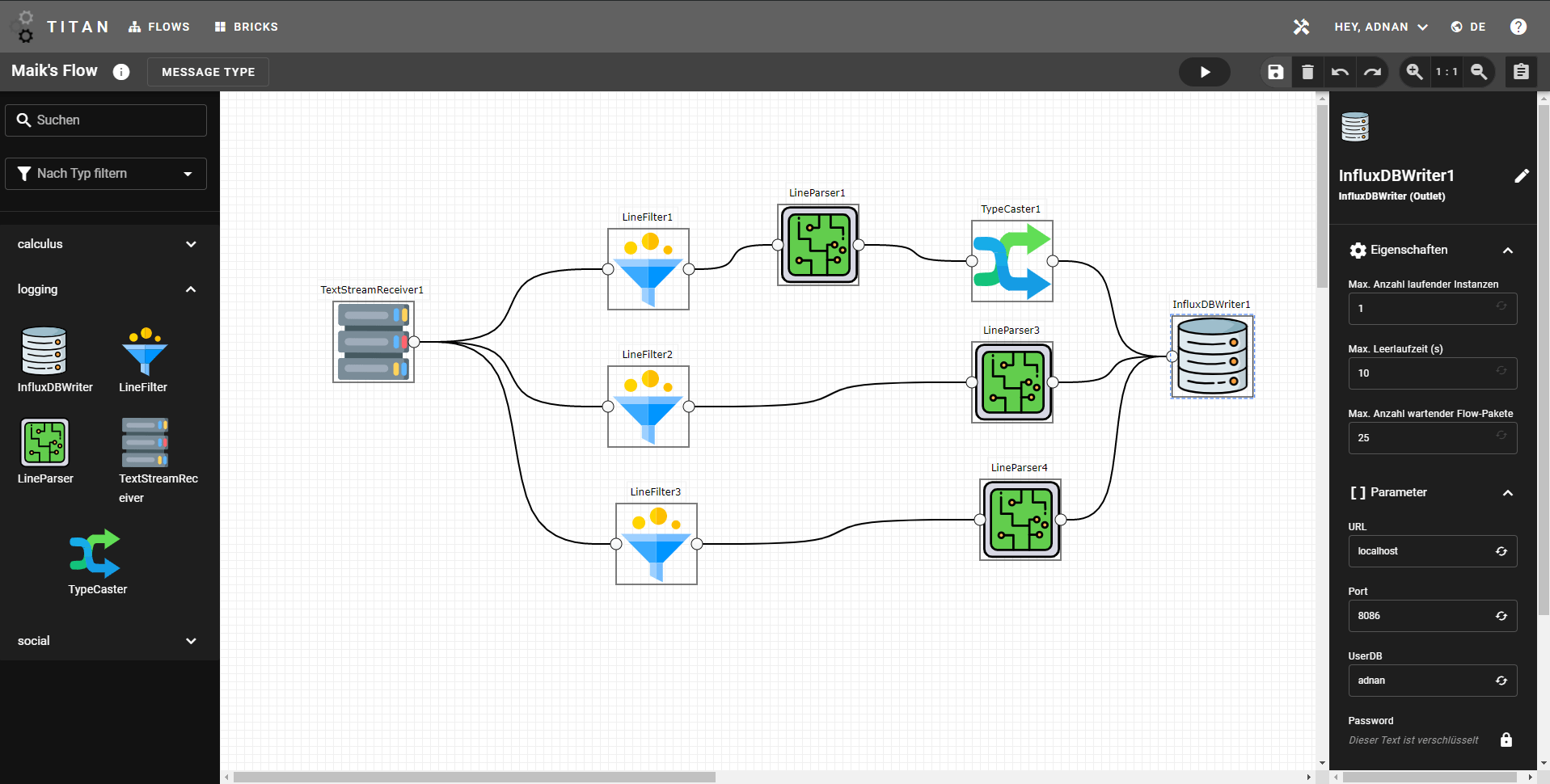Run the flow with the play button
The image size is (1550, 784).
[x=1205, y=72]
